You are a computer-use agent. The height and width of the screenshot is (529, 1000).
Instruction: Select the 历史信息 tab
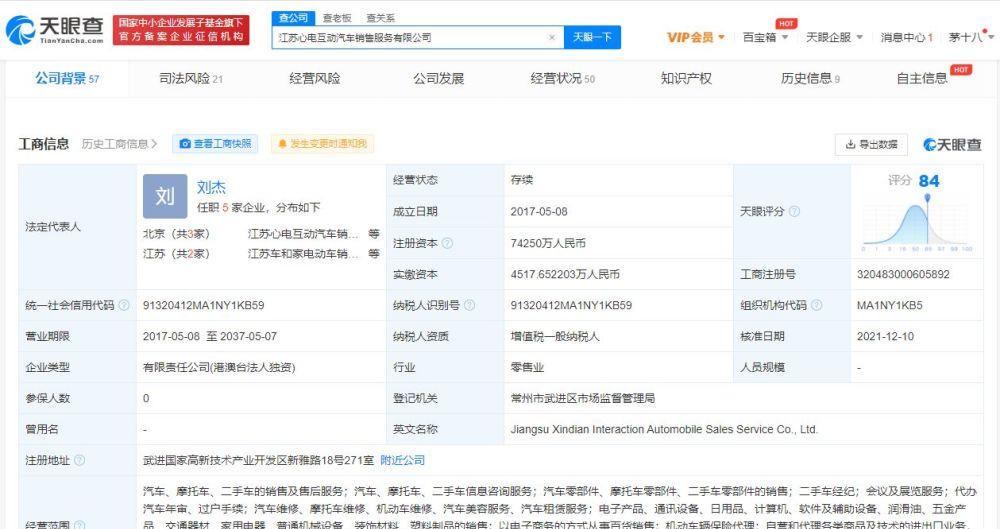tap(810, 78)
